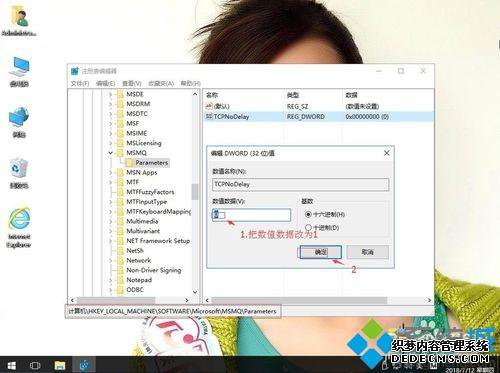The width and height of the screenshot is (500, 373).
Task: Expand the Multimedia tree node
Action: [110, 221]
